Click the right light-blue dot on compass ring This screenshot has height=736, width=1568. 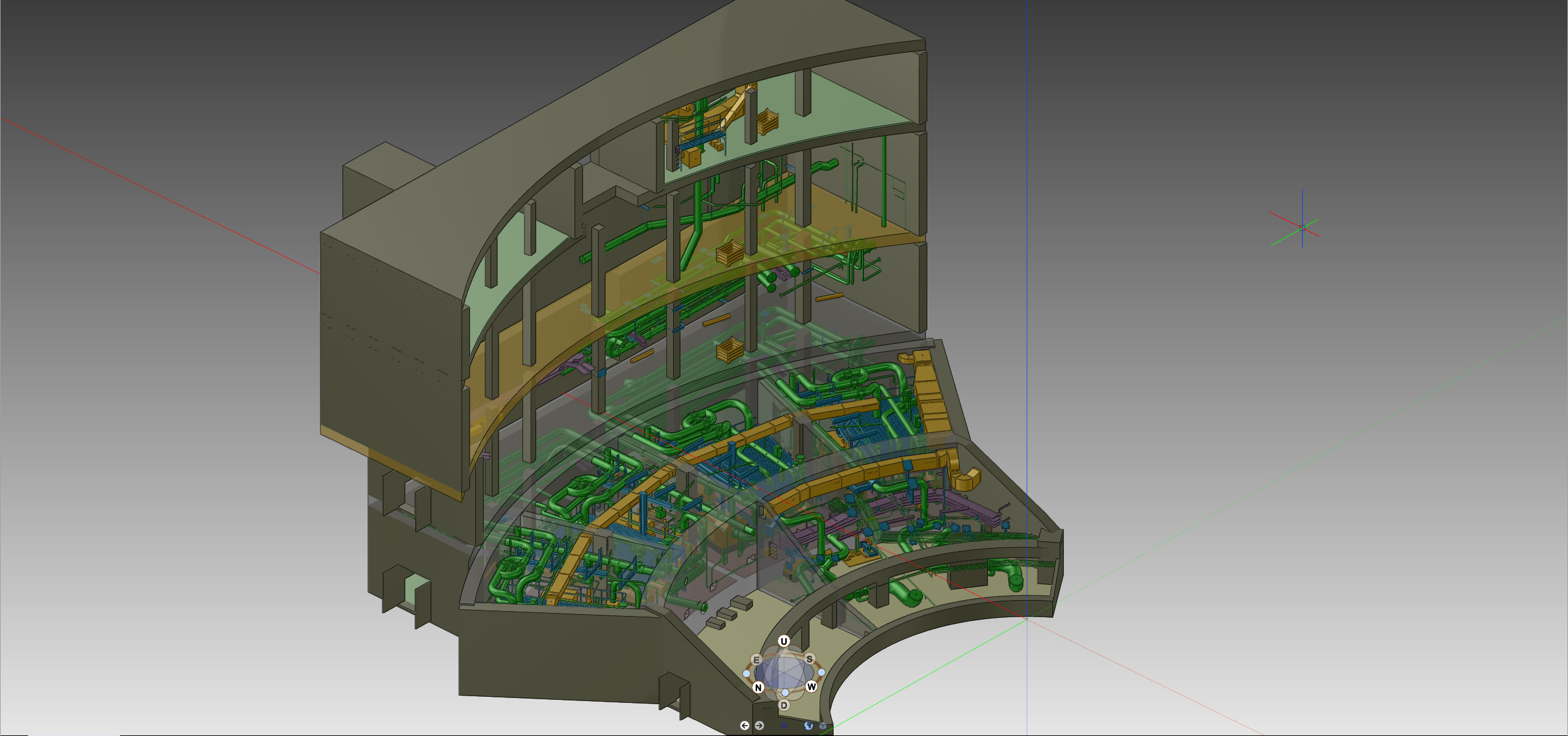click(821, 672)
